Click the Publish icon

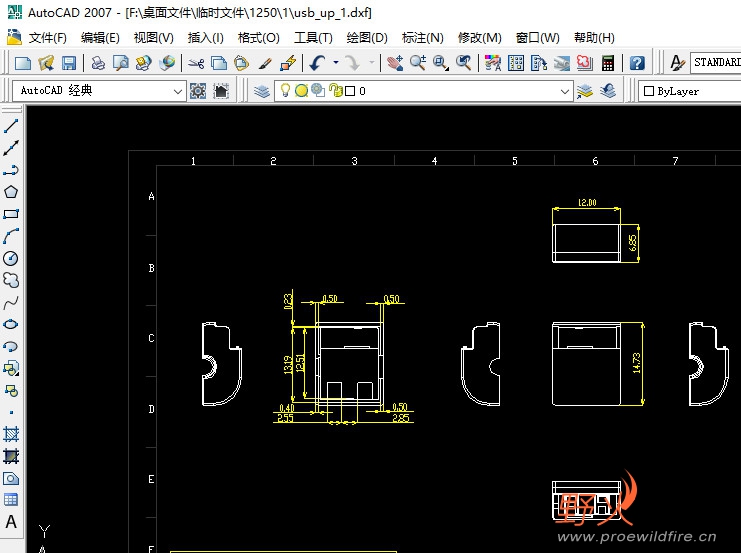click(144, 62)
